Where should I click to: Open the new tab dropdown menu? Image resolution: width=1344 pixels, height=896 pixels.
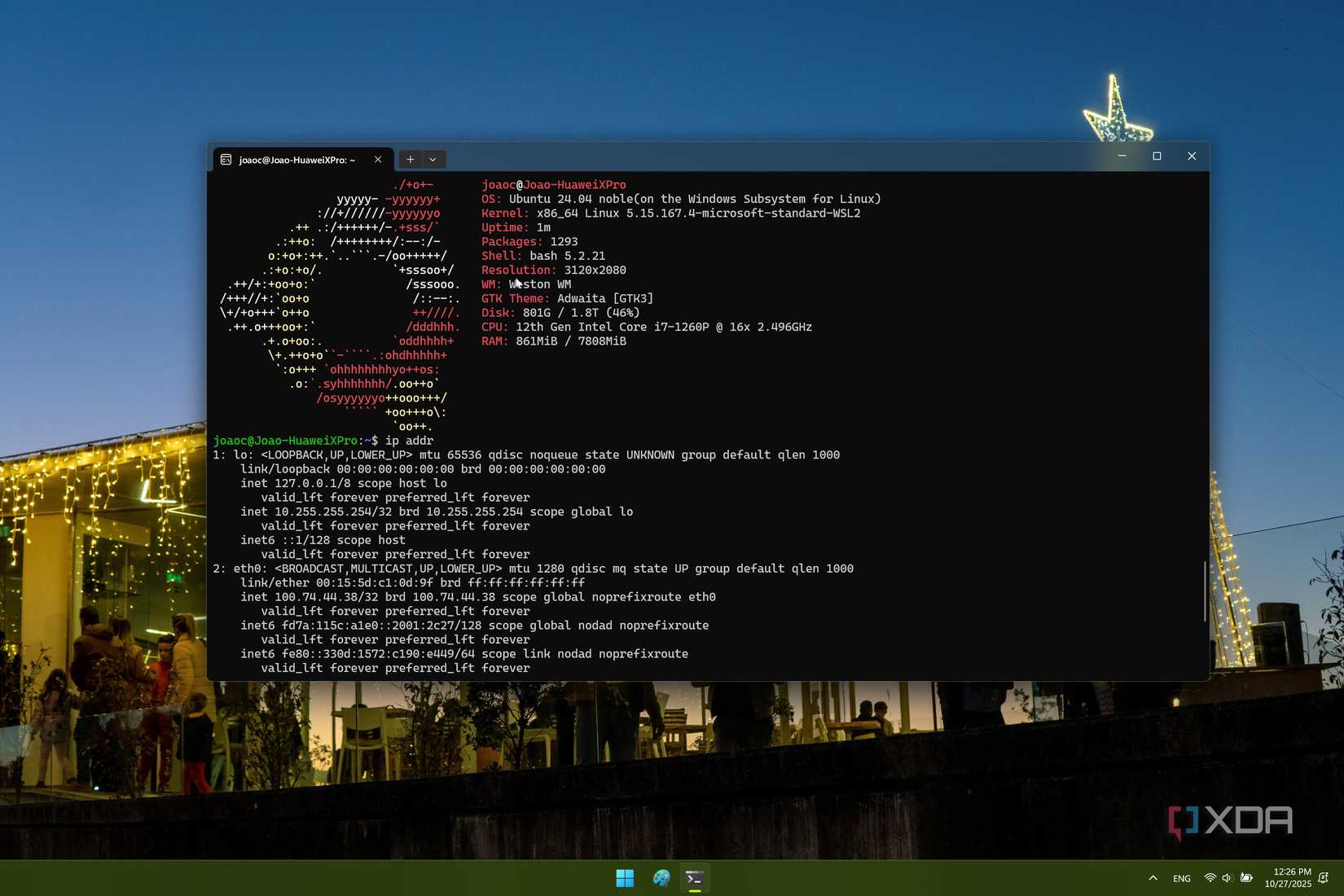432,159
